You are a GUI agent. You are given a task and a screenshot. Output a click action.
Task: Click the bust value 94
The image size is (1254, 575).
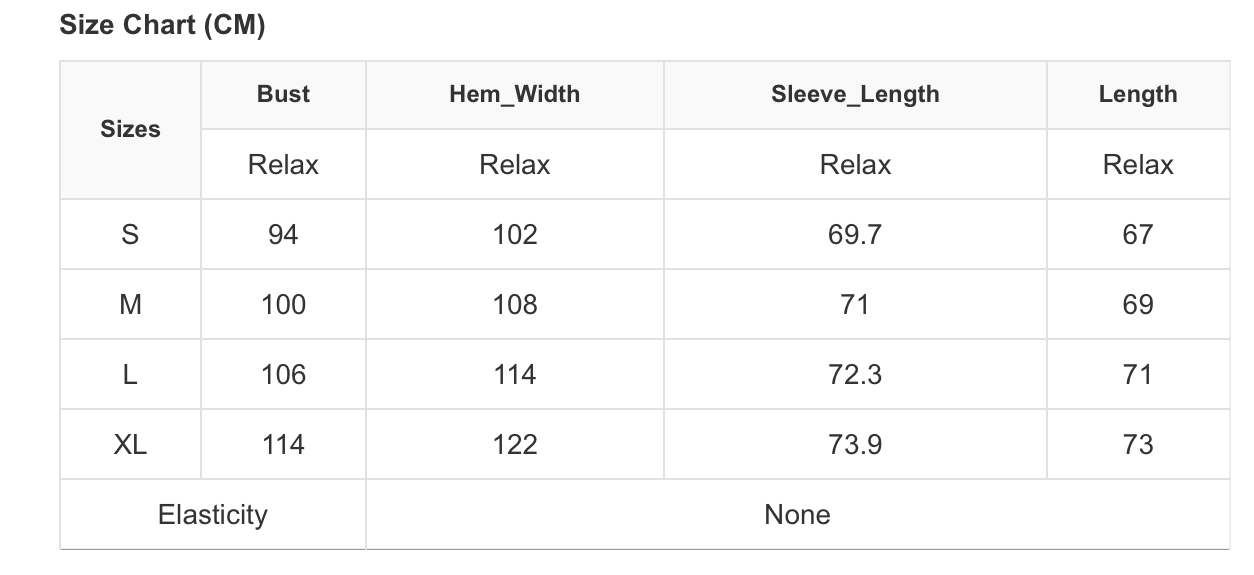pyautogui.click(x=283, y=234)
